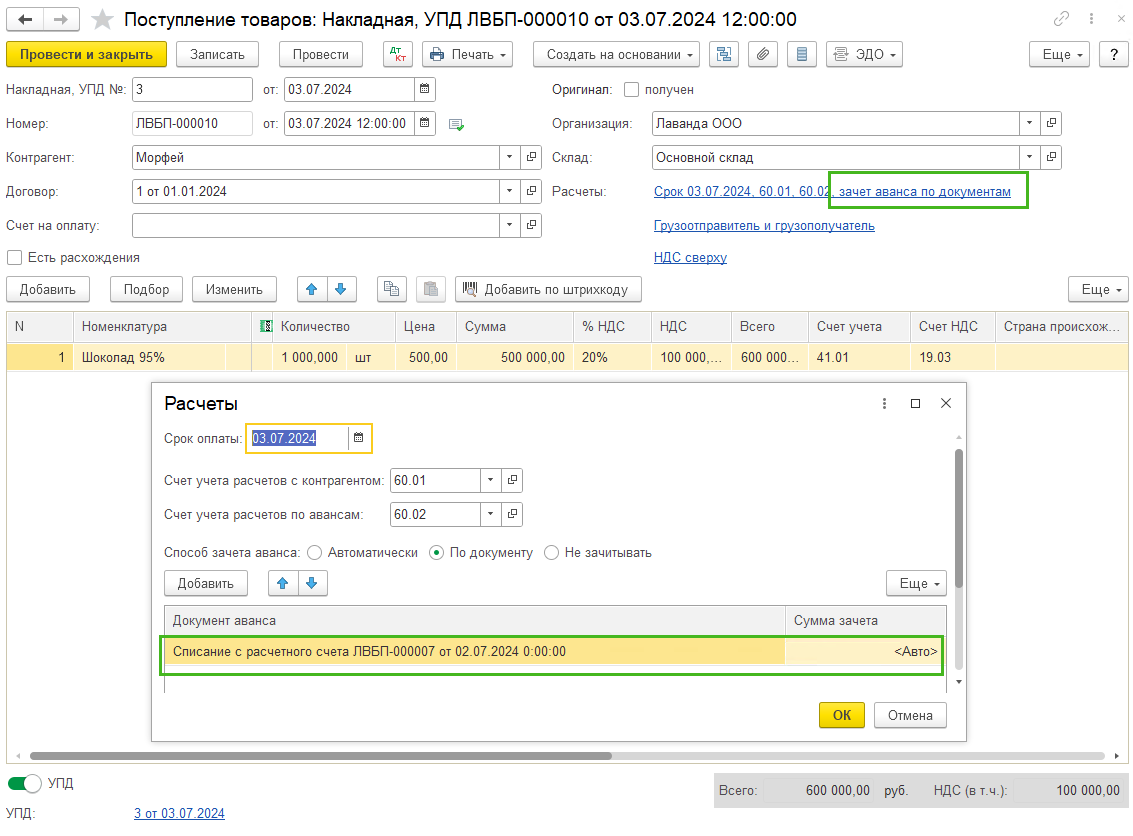Expand Склад dropdown list

point(1030,157)
